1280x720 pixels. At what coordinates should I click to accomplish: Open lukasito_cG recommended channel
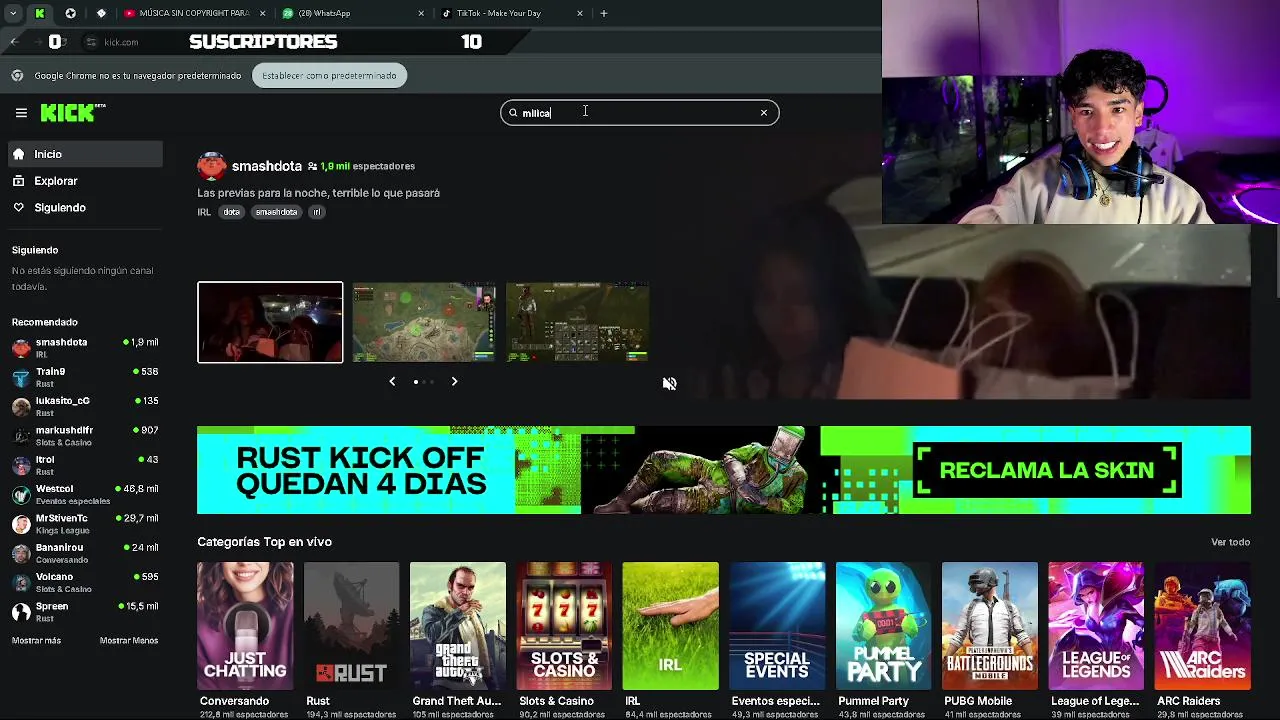point(84,406)
